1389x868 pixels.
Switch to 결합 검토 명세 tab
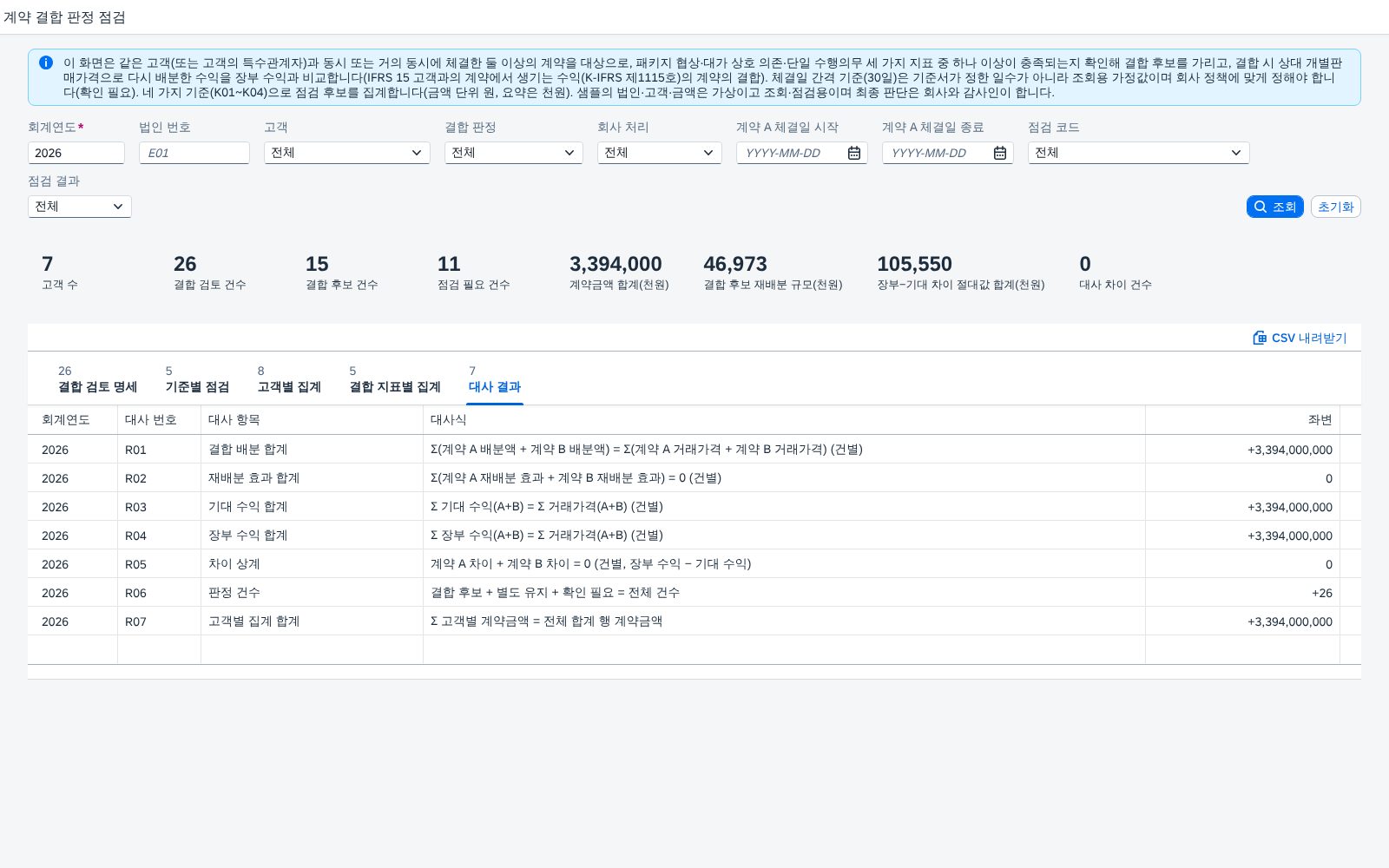[97, 379]
